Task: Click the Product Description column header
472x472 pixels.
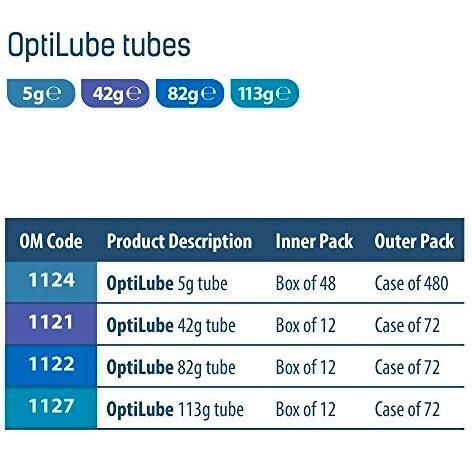Action: coord(179,241)
